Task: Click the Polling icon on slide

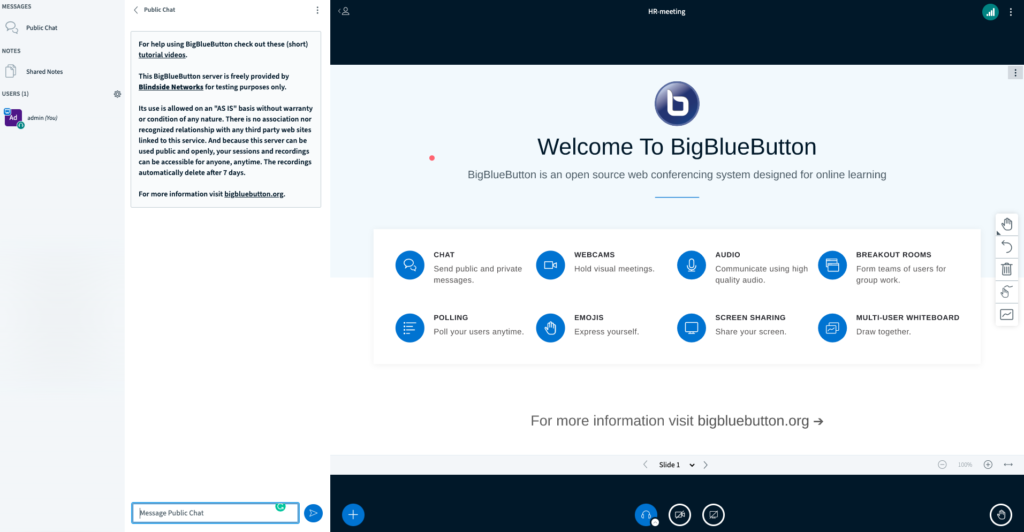Action: pyautogui.click(x=409, y=328)
